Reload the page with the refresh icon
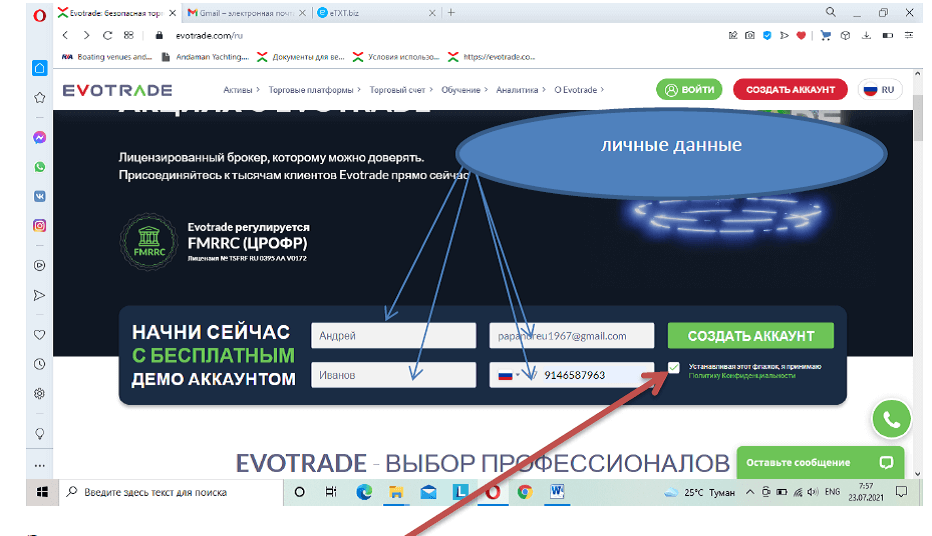The width and height of the screenshot is (932, 536). coord(108,35)
